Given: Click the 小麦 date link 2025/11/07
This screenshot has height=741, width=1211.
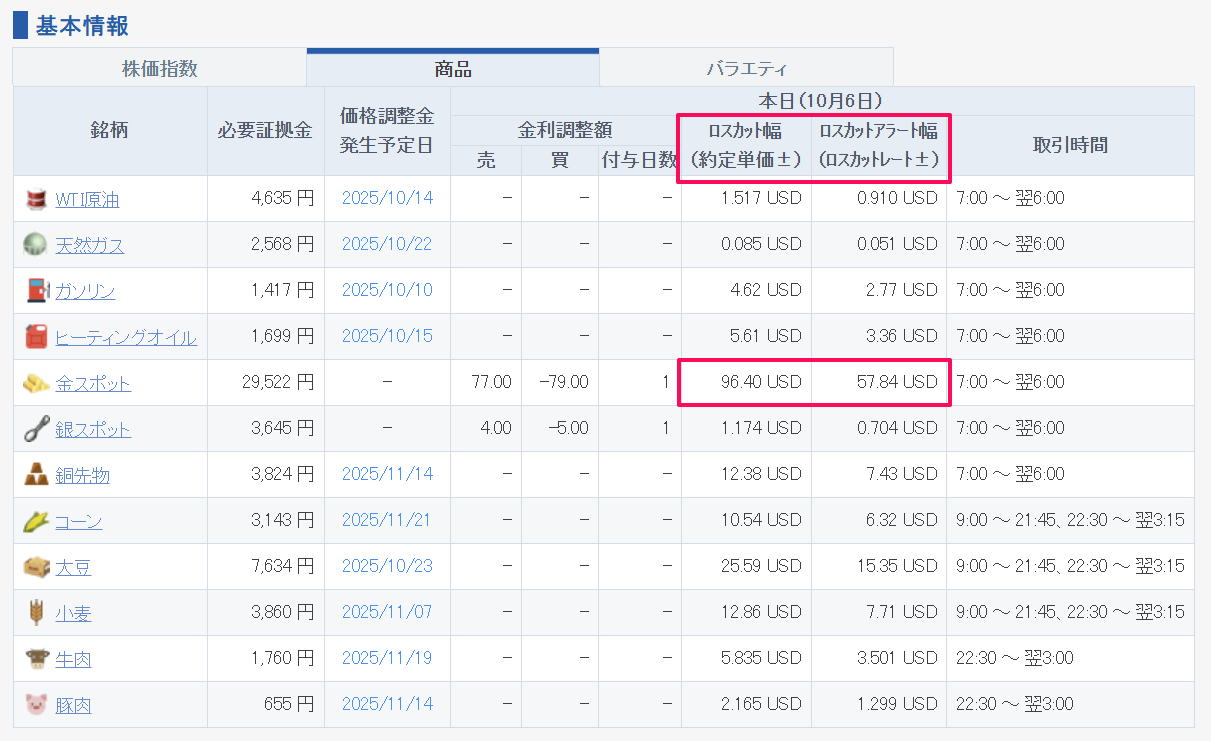Looking at the screenshot, I should (x=387, y=612).
